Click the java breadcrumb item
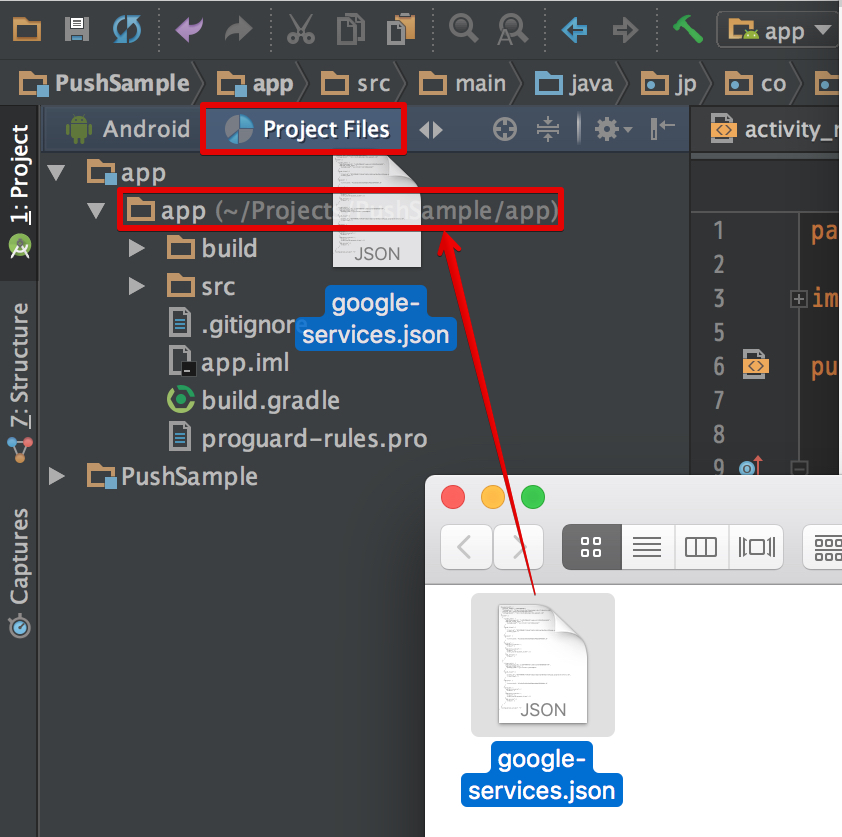Screen dimensions: 842x837 pyautogui.click(x=574, y=84)
